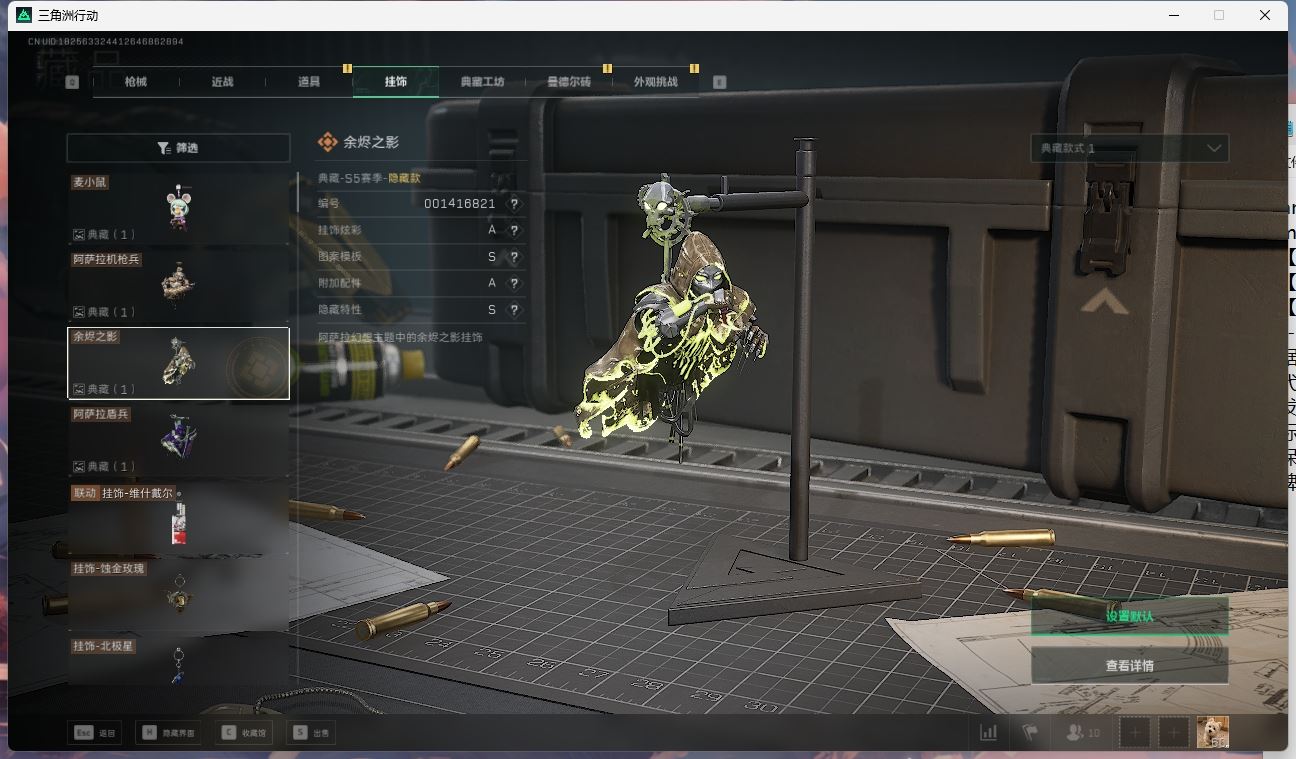The height and width of the screenshot is (759, 1296).
Task: Click the flag icon in bottom bar
Action: point(1029,732)
